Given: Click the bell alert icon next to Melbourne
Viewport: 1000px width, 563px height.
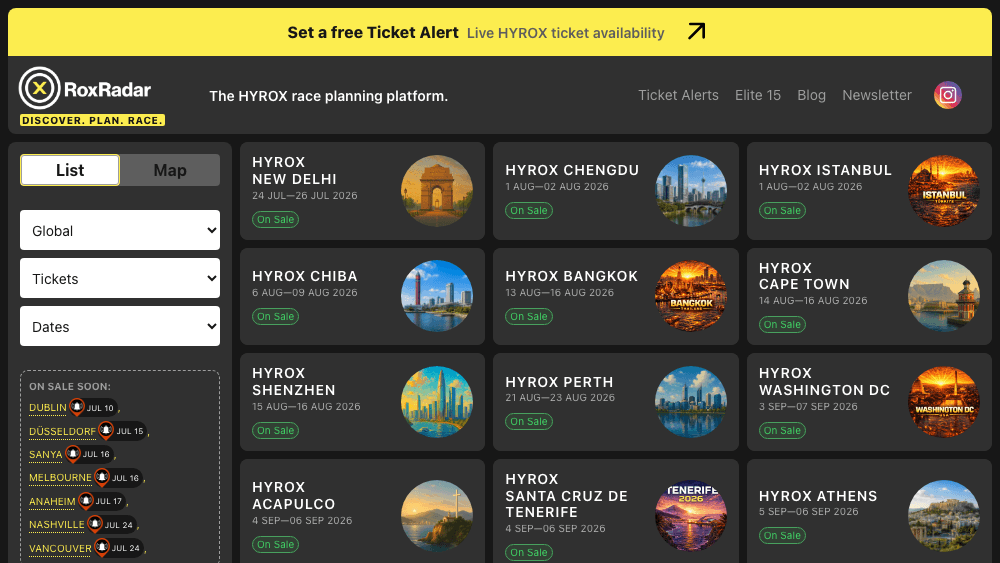Looking at the screenshot, I should click(x=102, y=477).
